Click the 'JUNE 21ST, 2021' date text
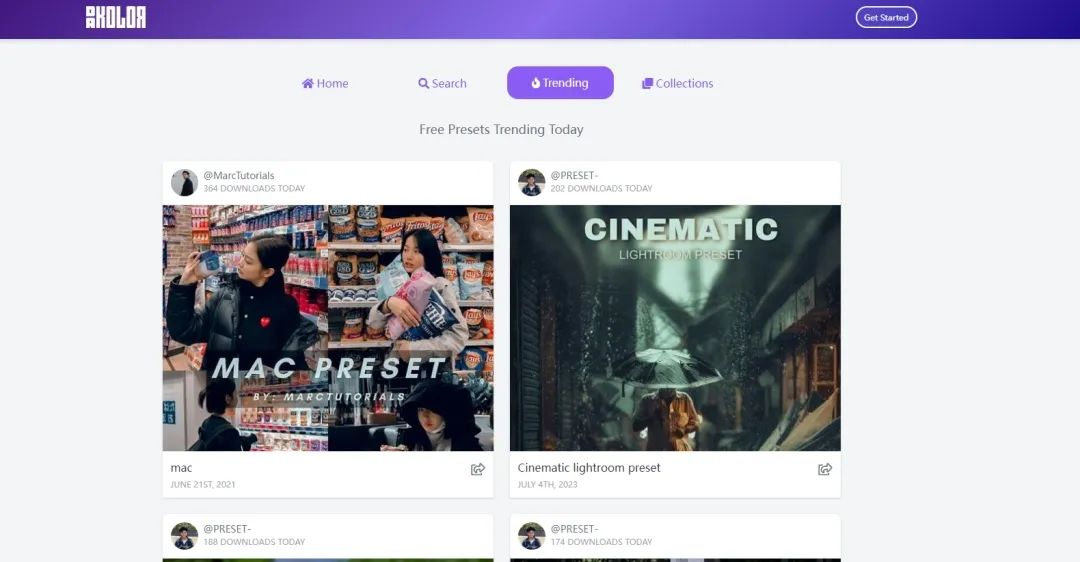Screen dimensions: 1080x562 click(x=202, y=485)
